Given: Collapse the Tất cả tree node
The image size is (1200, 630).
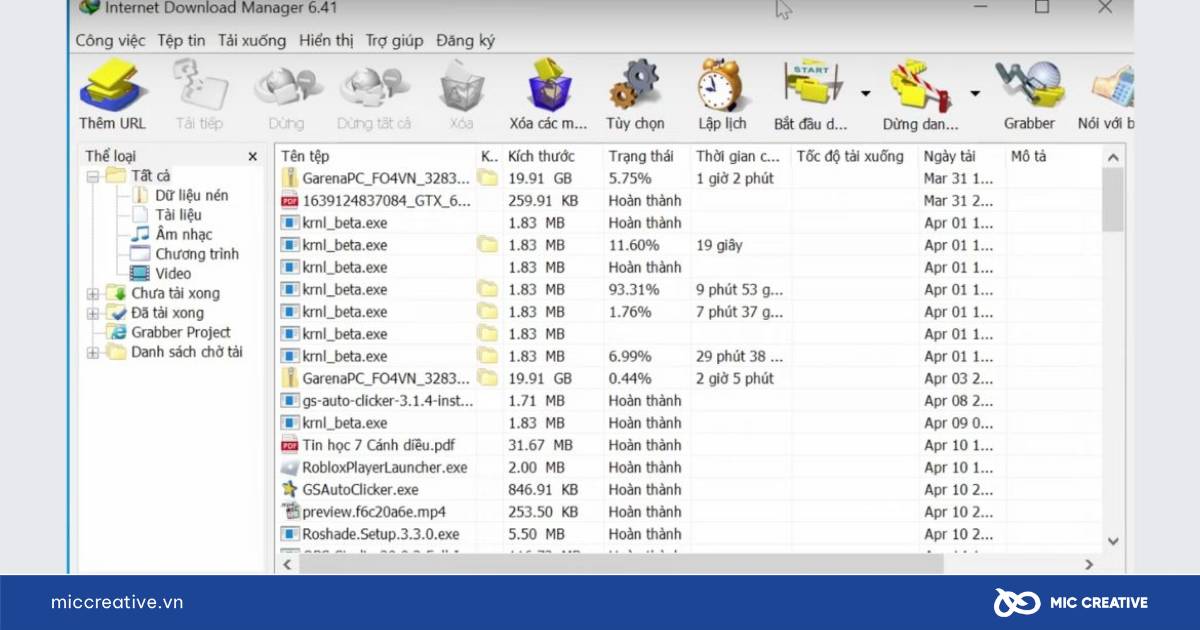Looking at the screenshot, I should [93, 176].
